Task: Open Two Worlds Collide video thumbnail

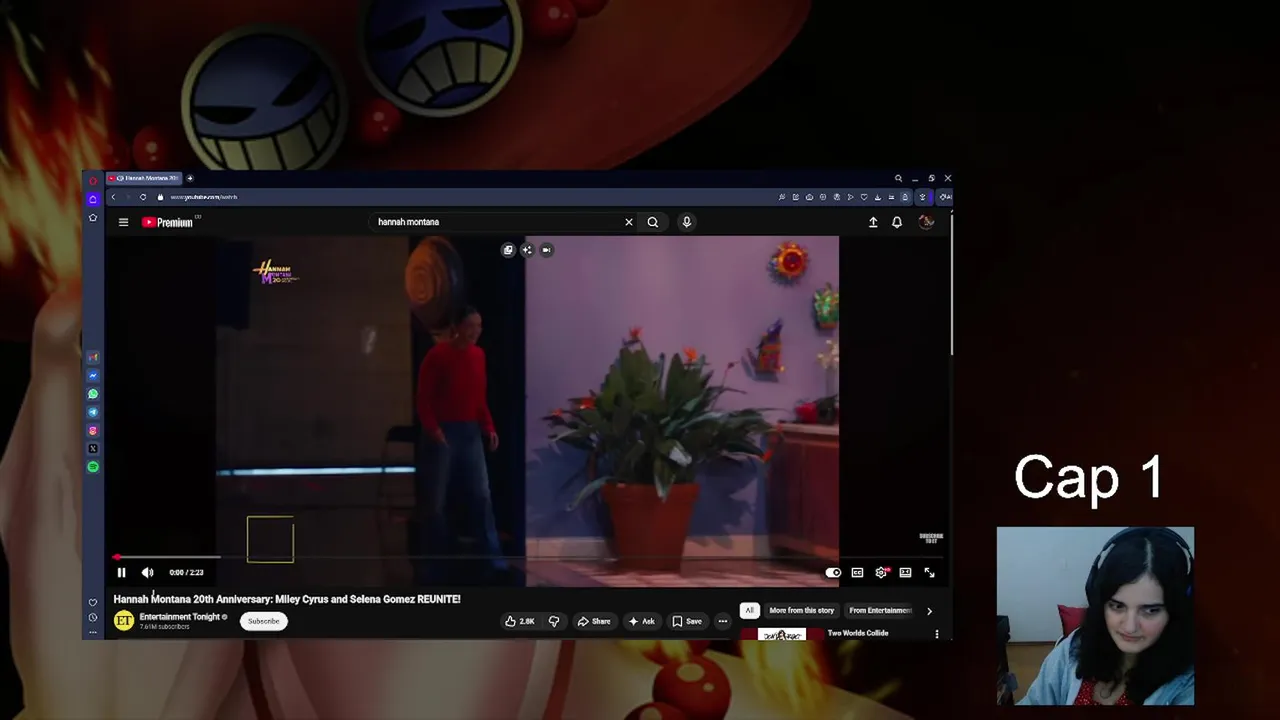Action: [782, 634]
